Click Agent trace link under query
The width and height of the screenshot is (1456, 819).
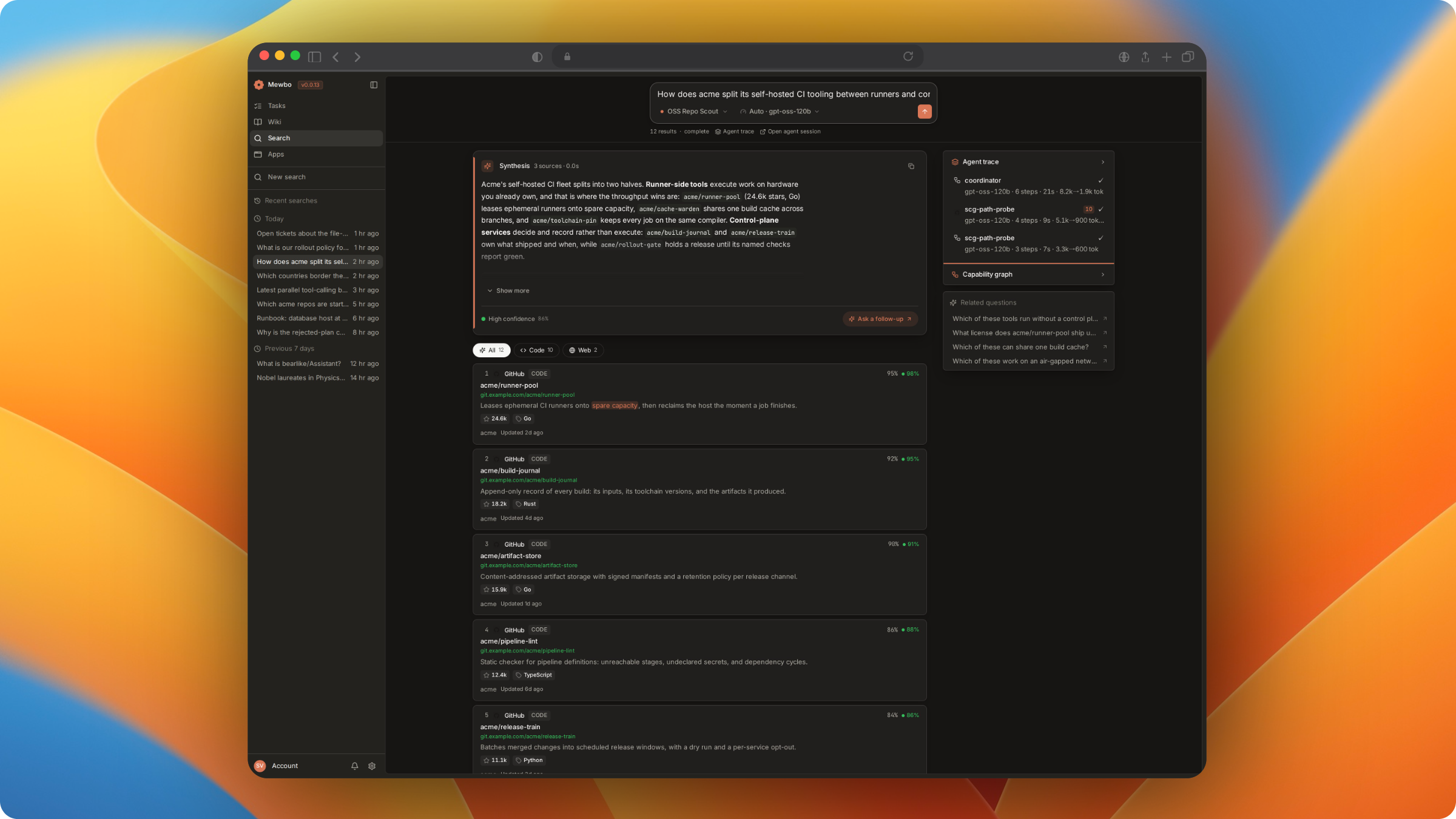pyautogui.click(x=734, y=132)
